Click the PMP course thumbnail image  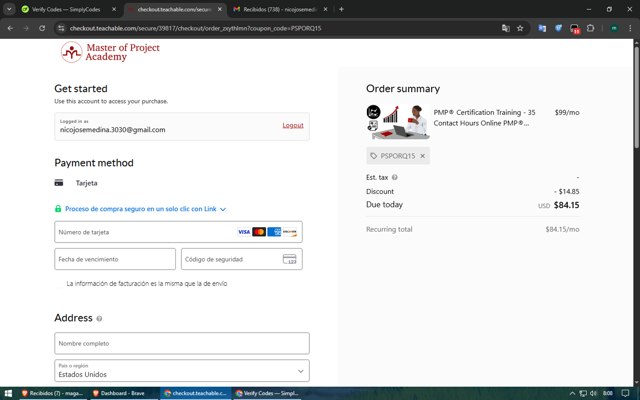pyautogui.click(x=398, y=122)
